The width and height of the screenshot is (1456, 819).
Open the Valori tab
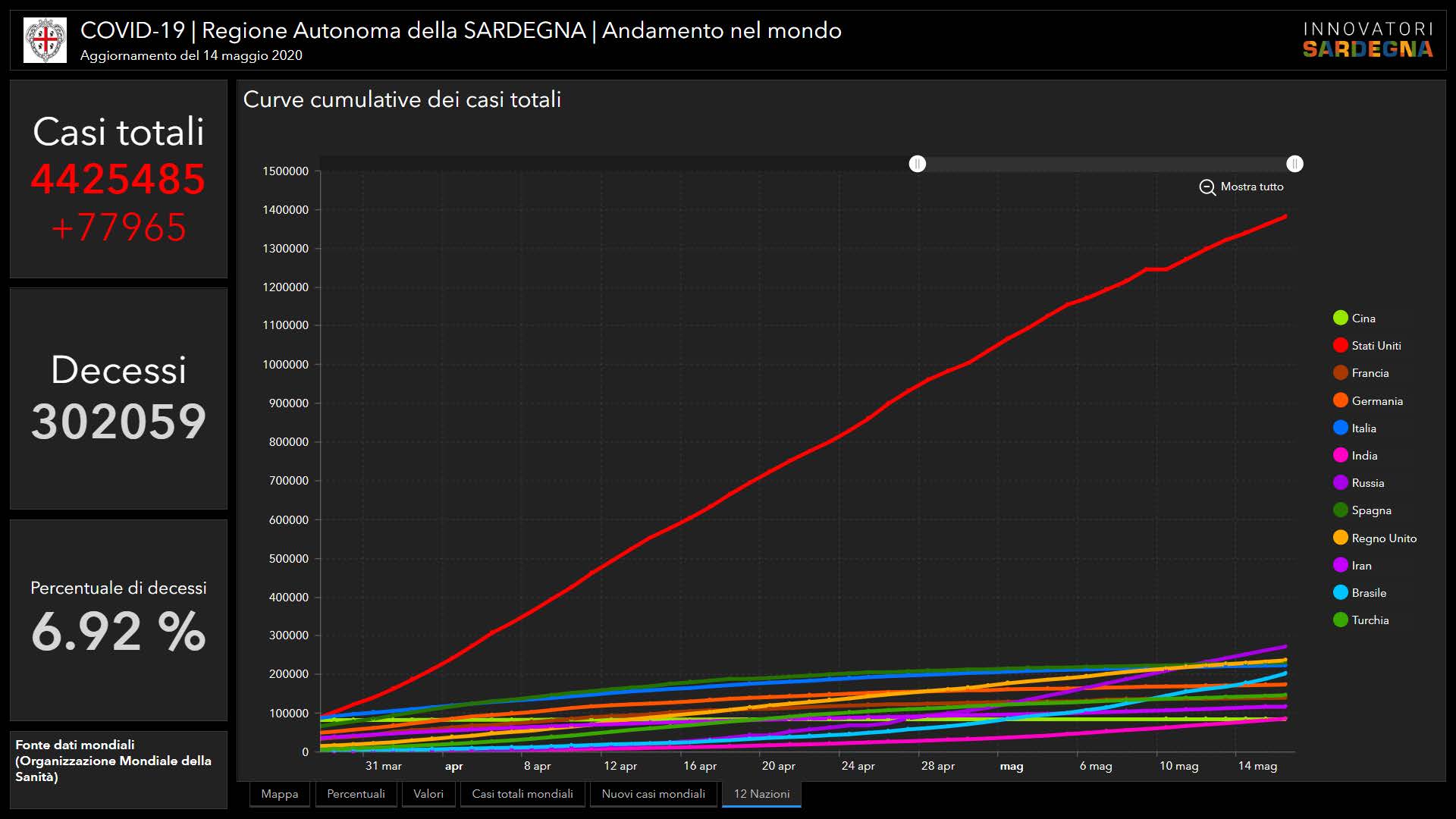click(x=428, y=794)
